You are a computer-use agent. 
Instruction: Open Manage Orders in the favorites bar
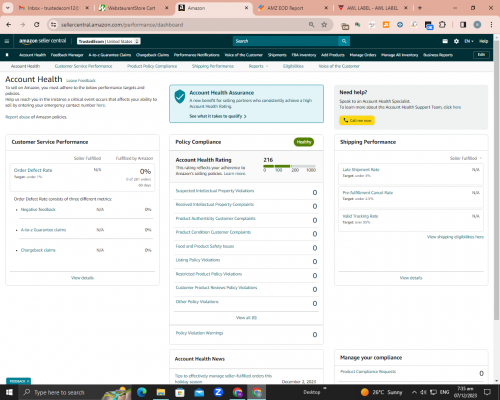pos(363,55)
